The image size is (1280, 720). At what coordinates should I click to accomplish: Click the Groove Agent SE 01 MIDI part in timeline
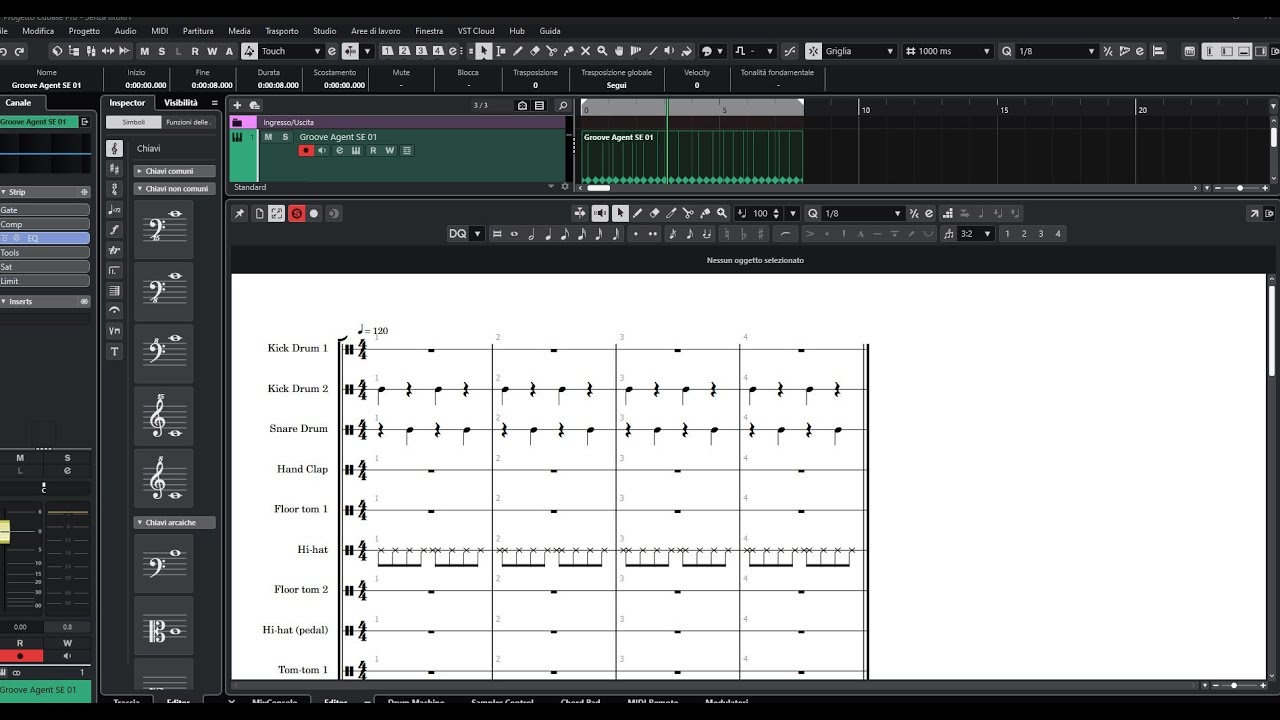pos(692,157)
